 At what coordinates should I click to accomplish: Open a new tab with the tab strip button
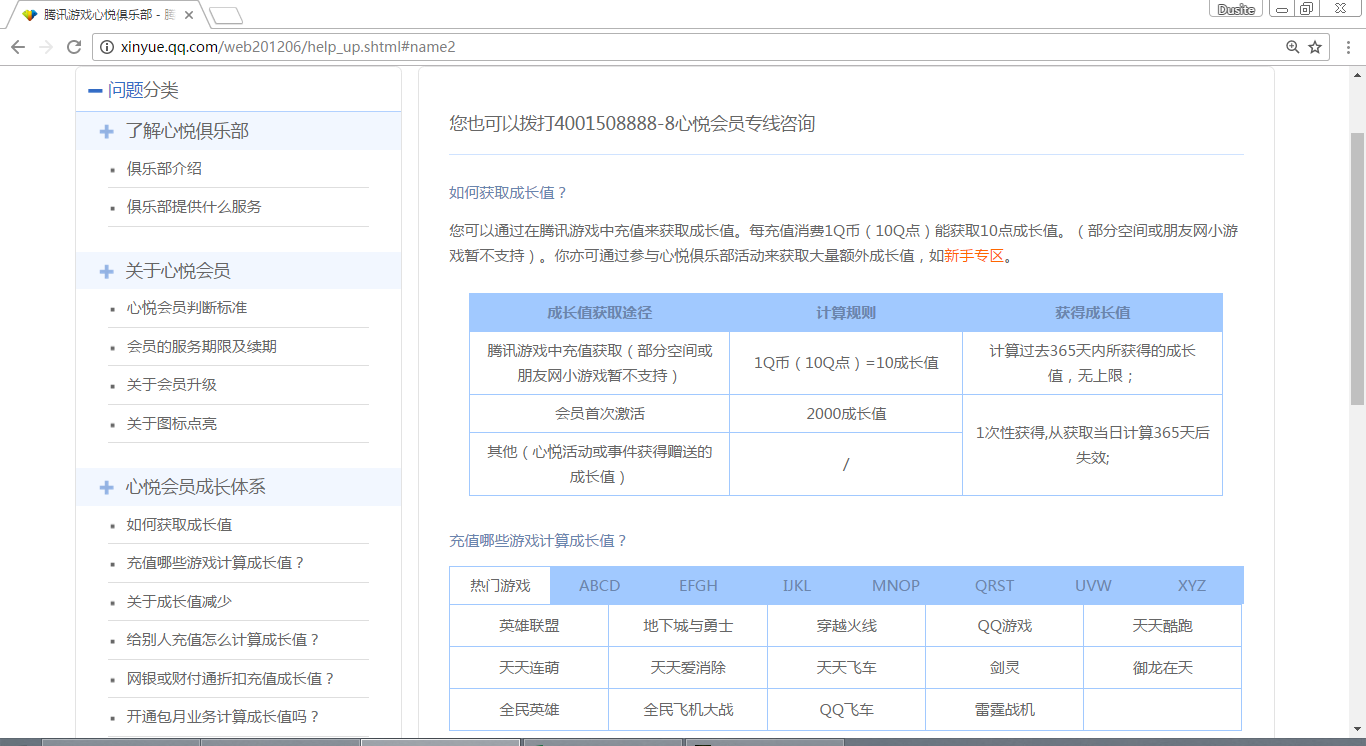click(226, 15)
